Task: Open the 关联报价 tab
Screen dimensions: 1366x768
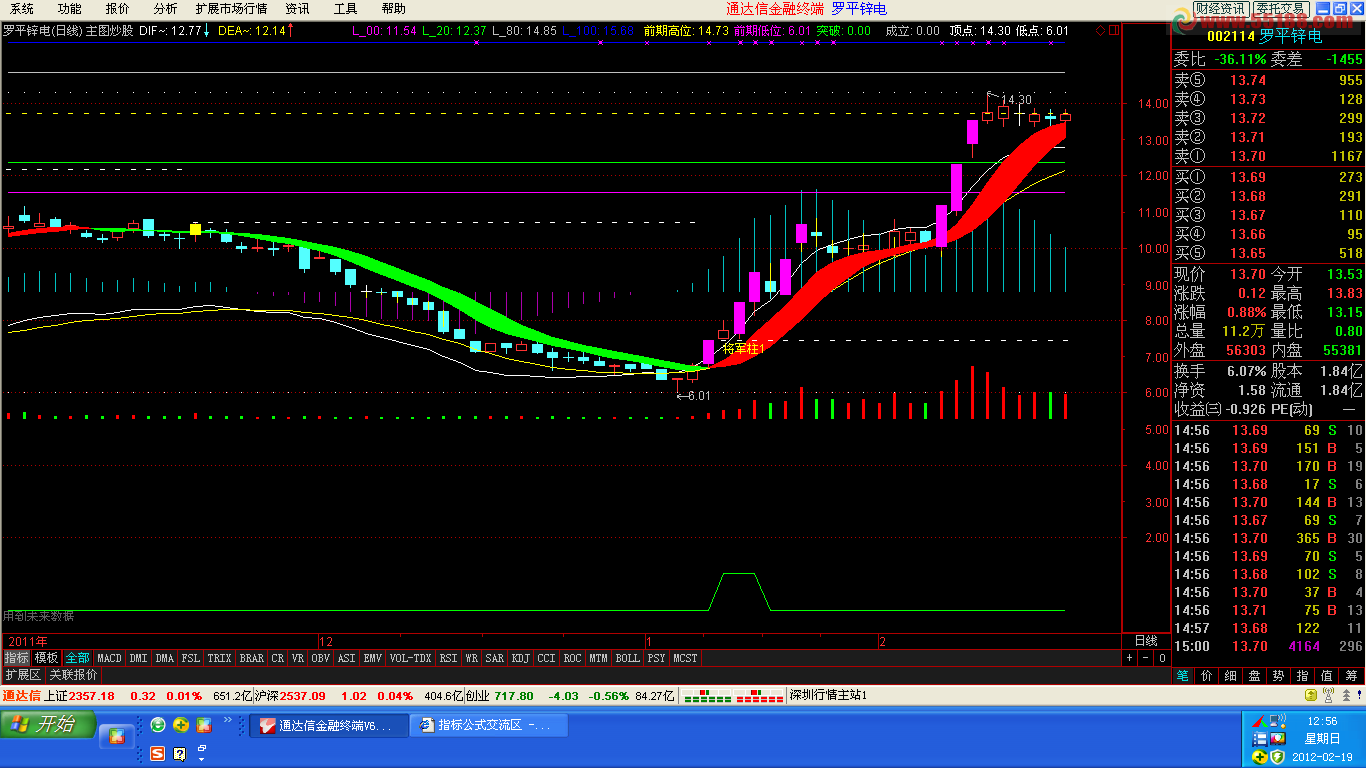Action: (74, 675)
